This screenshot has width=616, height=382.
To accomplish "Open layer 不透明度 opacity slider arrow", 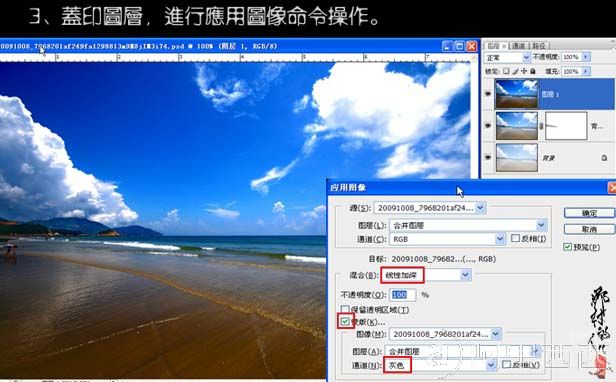I will (586, 57).
